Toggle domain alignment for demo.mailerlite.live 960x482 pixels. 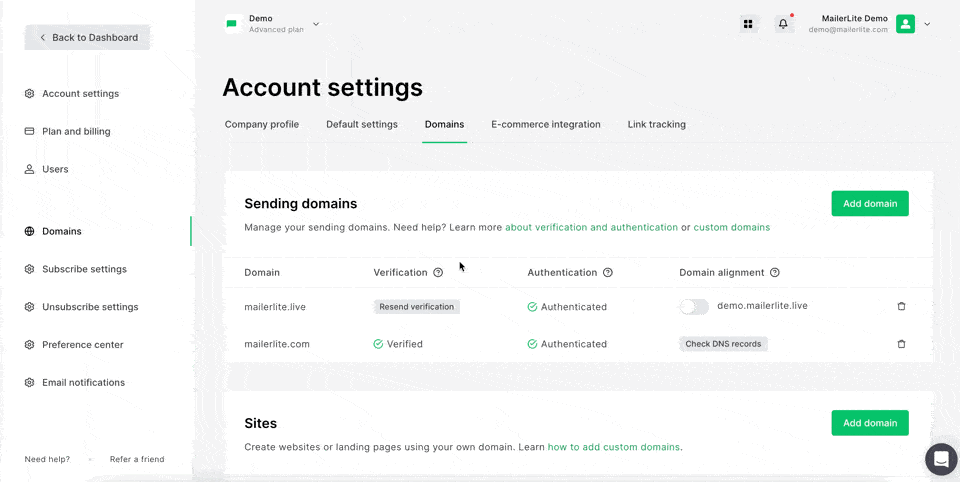(694, 307)
